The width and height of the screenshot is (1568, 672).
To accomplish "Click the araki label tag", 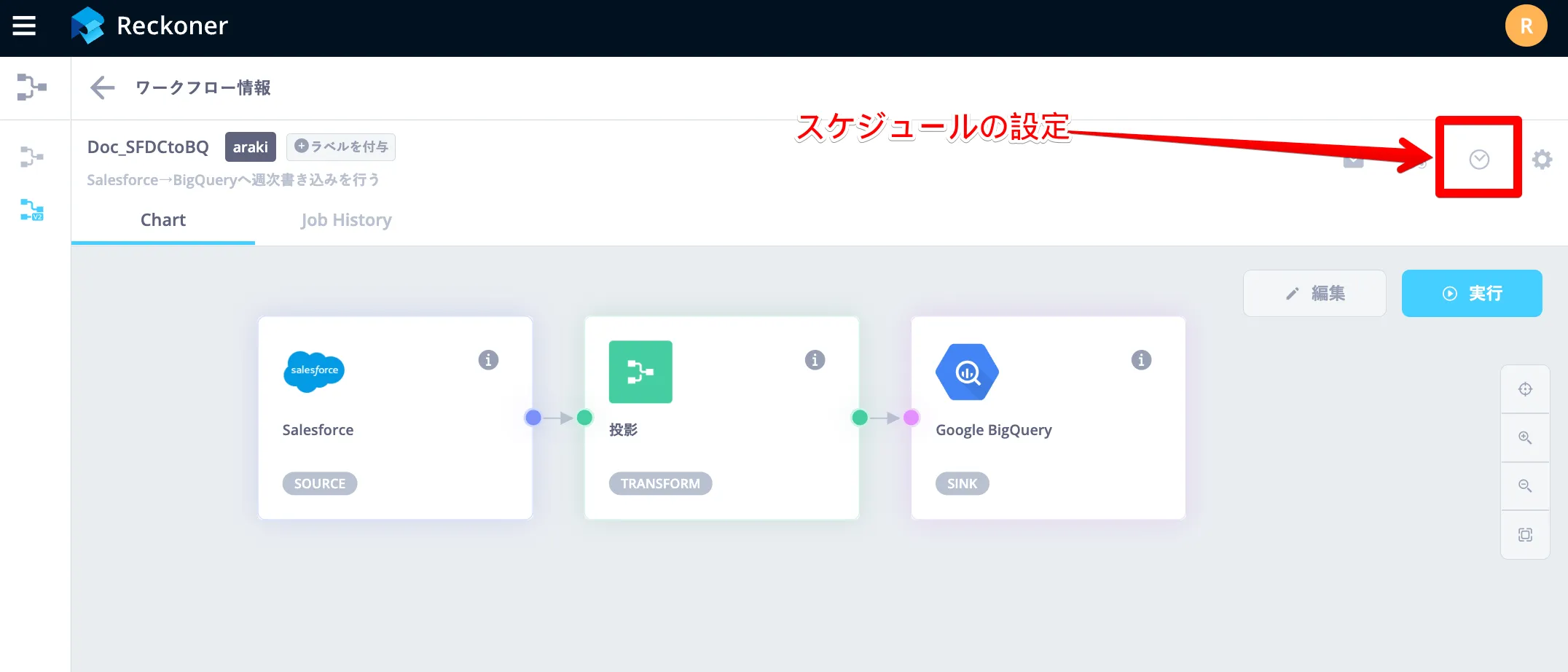I will point(250,147).
